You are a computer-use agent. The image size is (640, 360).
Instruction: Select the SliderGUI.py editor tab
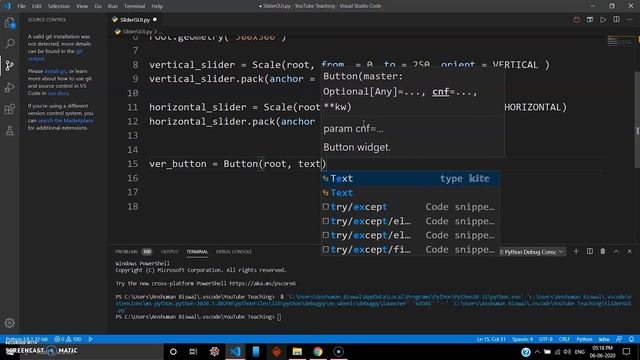[x=135, y=20]
